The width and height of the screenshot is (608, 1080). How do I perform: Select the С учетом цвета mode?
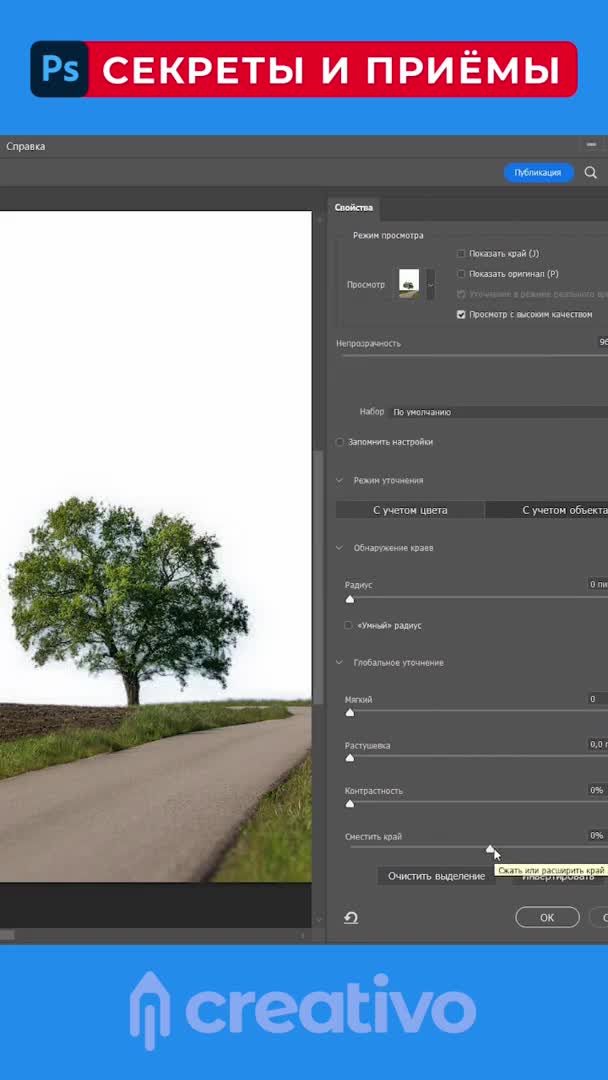point(410,510)
